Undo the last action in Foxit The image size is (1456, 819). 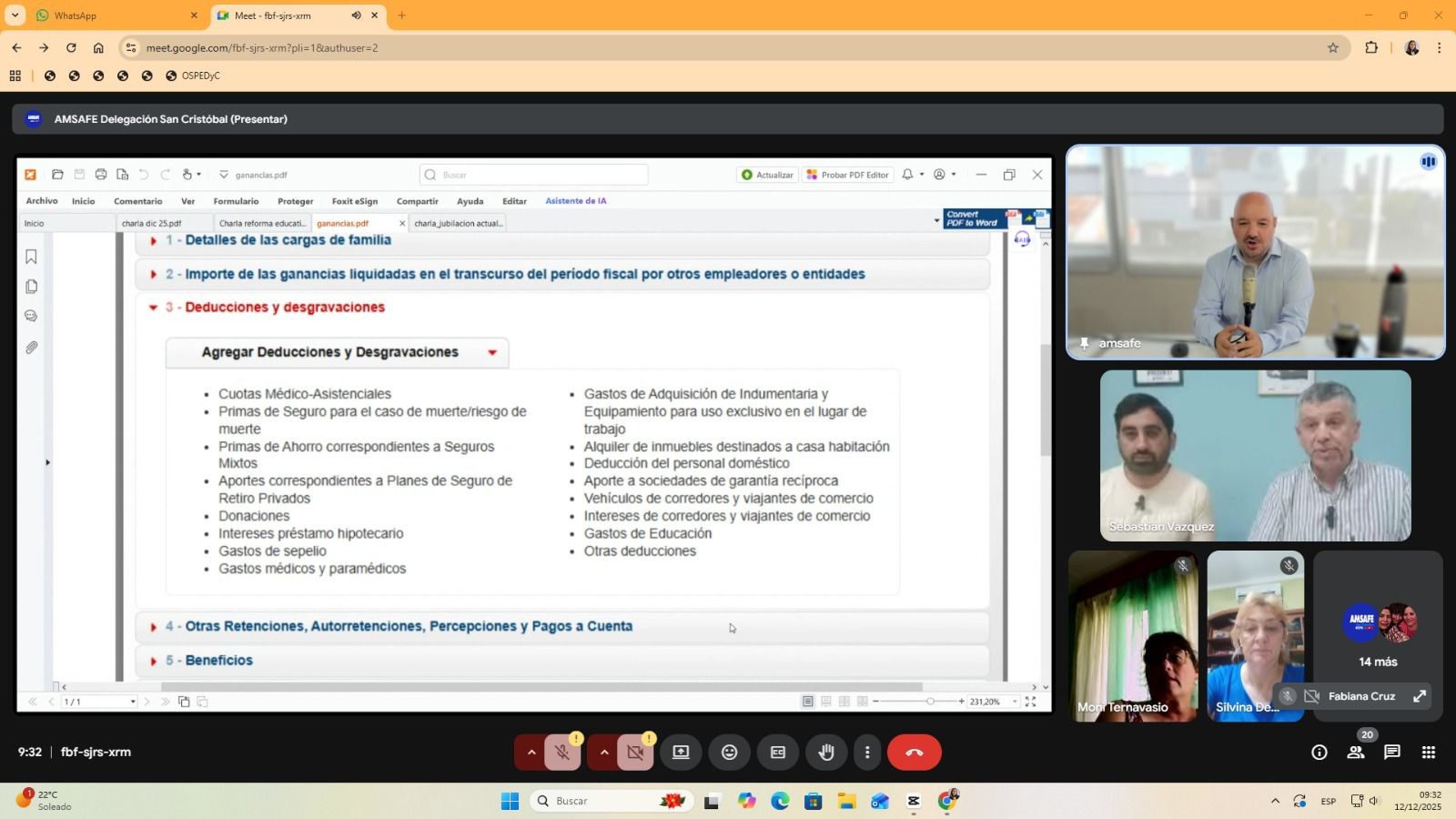click(x=144, y=174)
